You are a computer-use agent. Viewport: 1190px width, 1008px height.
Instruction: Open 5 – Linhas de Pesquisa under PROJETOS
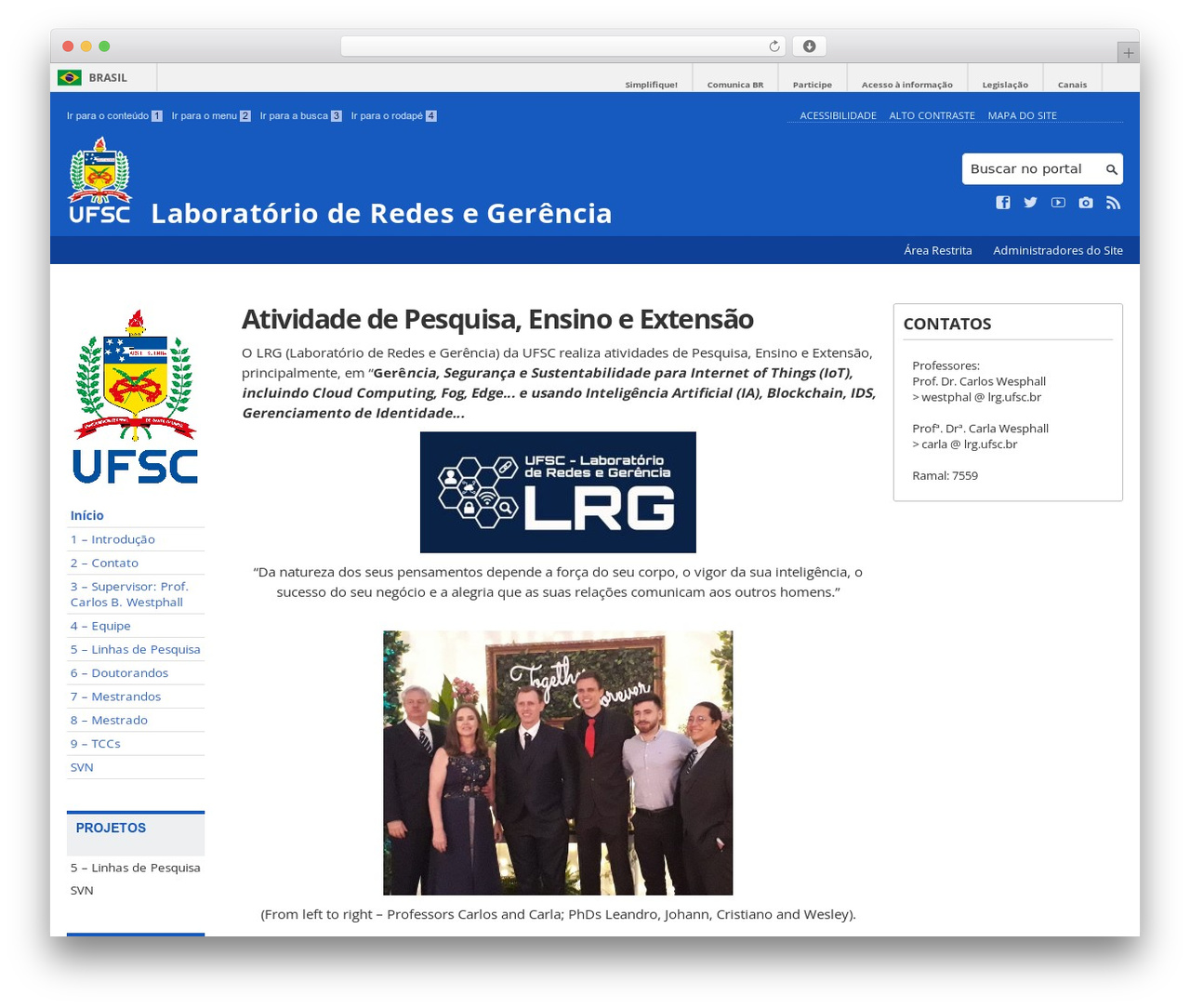pyautogui.click(x=136, y=868)
